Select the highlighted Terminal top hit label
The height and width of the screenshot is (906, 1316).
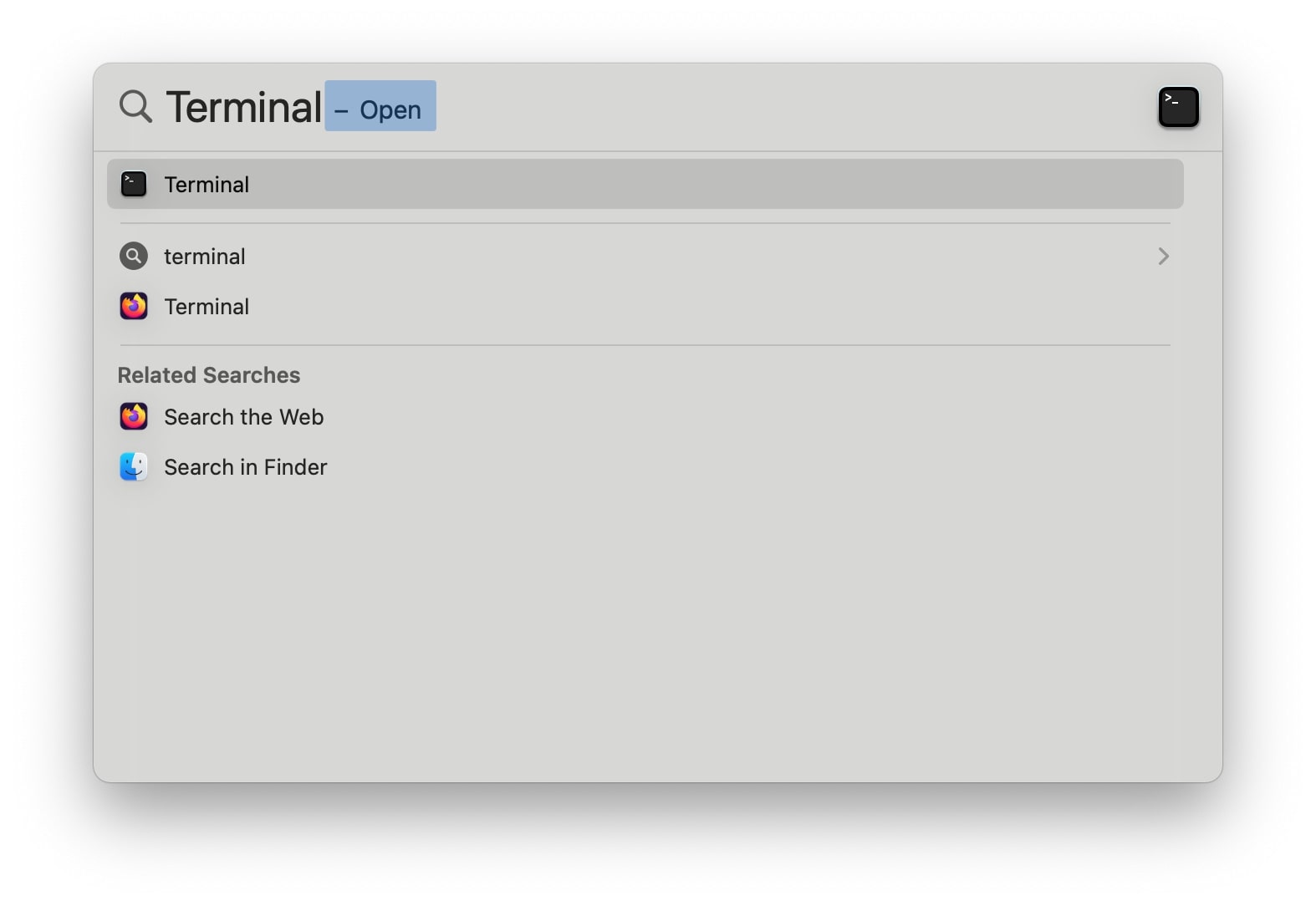point(207,185)
